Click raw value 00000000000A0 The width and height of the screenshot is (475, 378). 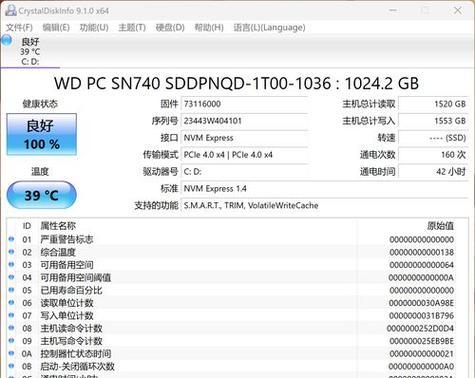pos(421,366)
